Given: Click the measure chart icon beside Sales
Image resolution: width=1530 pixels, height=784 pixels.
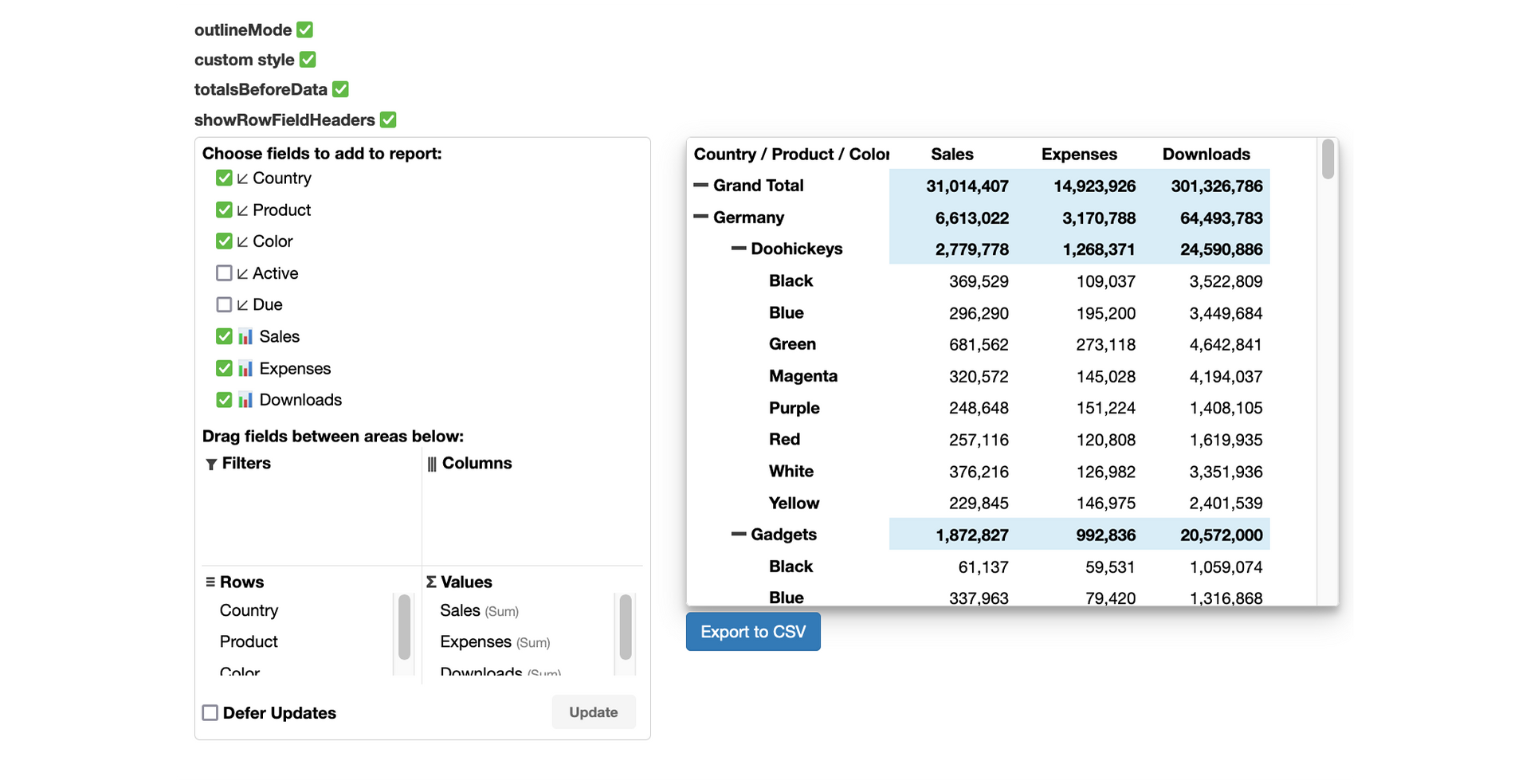Looking at the screenshot, I should 245,336.
